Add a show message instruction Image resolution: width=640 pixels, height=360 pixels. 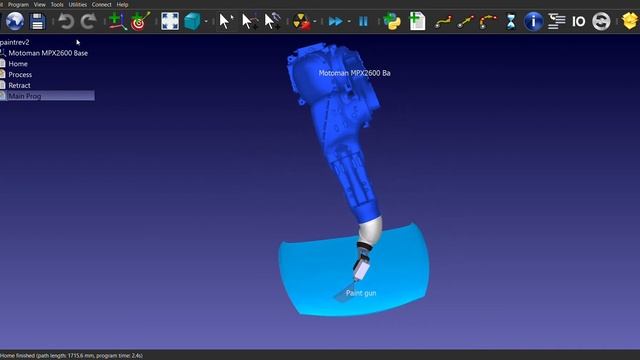coord(533,21)
